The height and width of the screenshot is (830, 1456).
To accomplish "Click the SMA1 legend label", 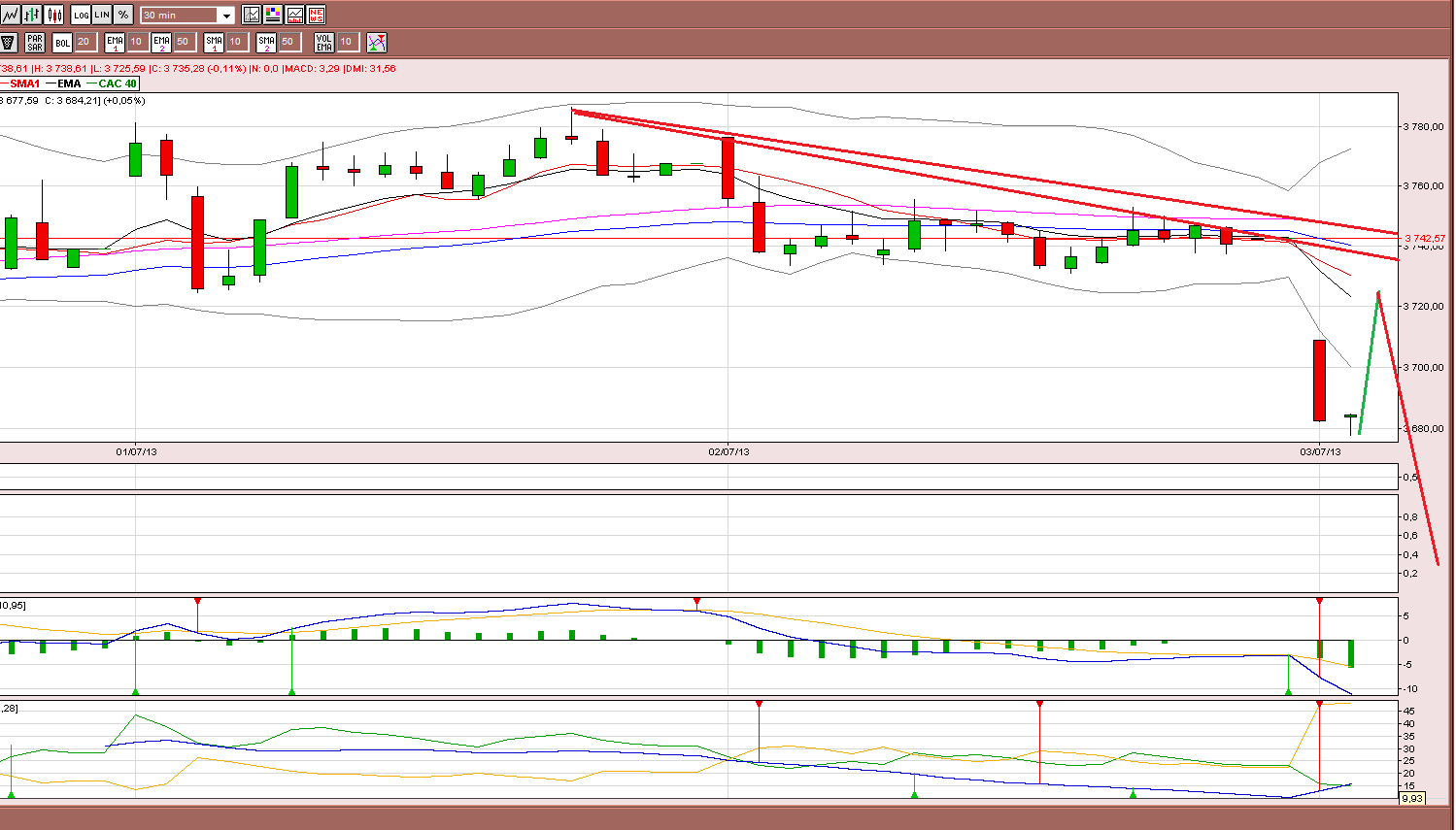I will (x=25, y=83).
